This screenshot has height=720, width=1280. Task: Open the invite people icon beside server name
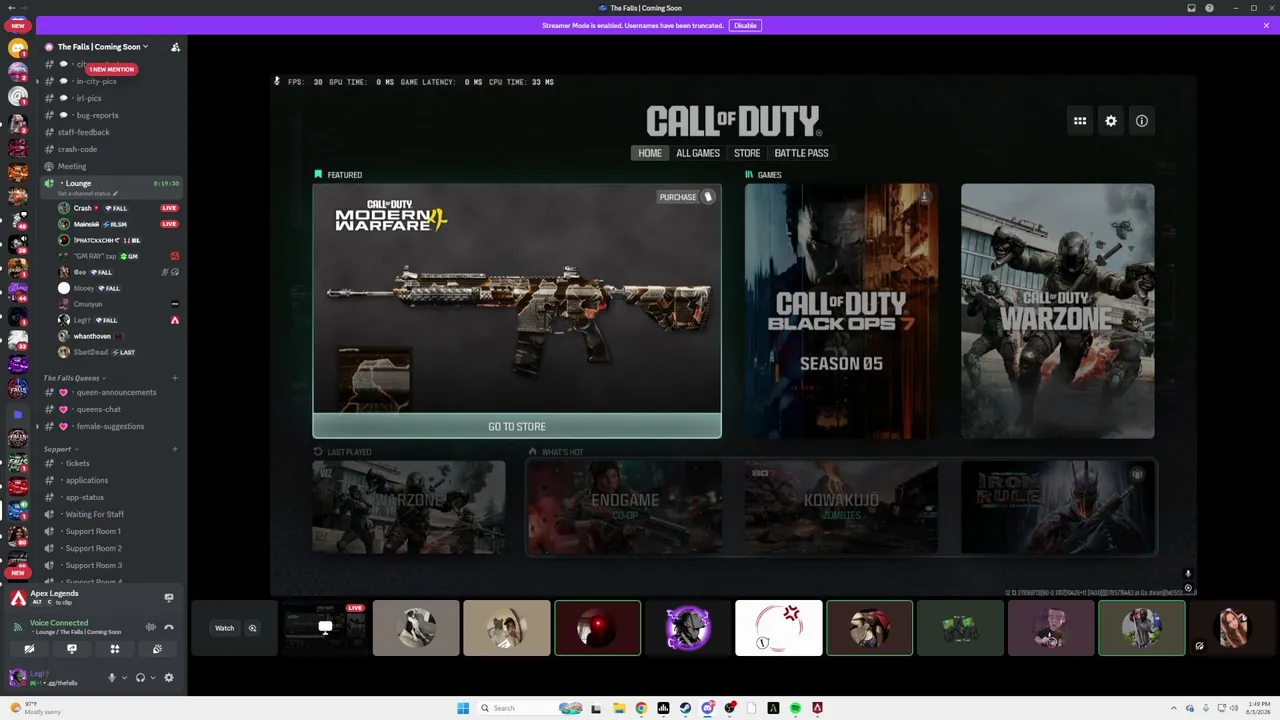175,47
